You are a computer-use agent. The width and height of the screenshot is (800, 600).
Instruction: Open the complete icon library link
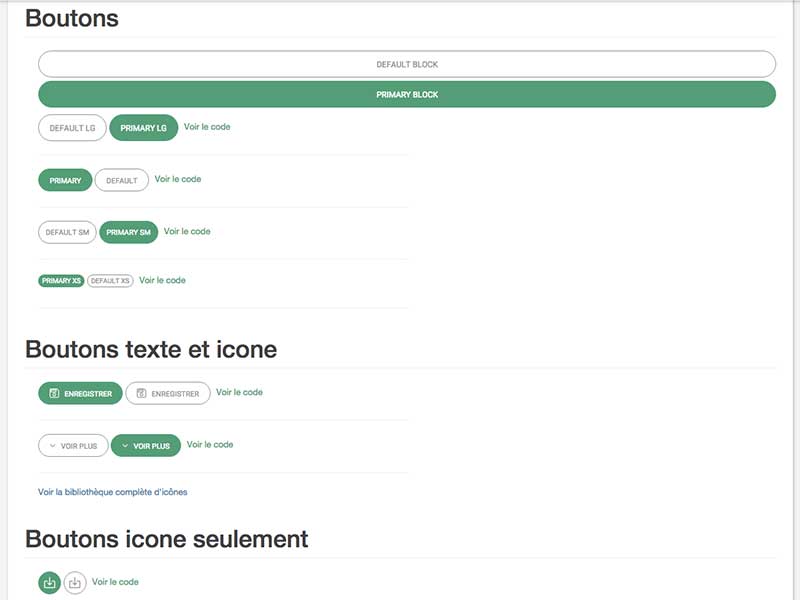pyautogui.click(x=113, y=492)
